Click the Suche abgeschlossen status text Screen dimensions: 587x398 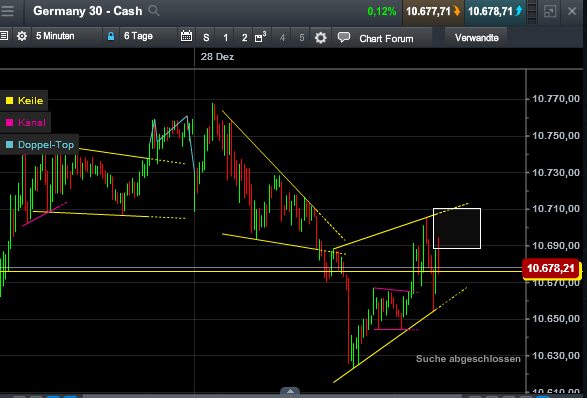click(x=468, y=359)
